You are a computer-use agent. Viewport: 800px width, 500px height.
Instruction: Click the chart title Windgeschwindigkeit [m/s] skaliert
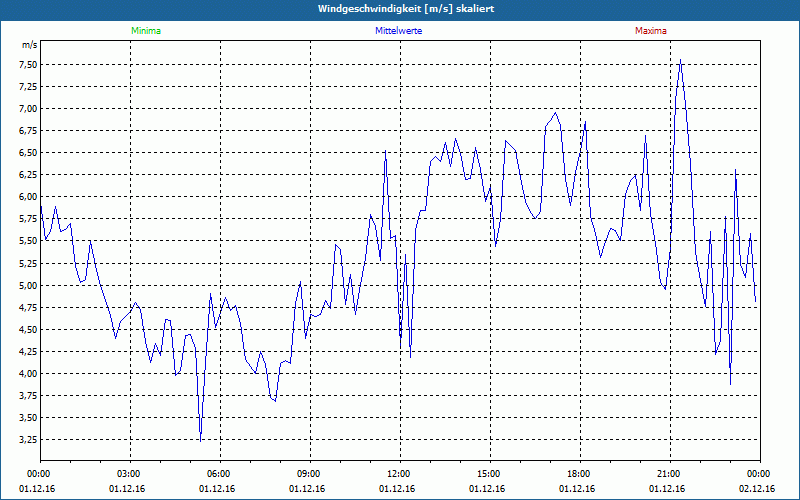pos(406,9)
